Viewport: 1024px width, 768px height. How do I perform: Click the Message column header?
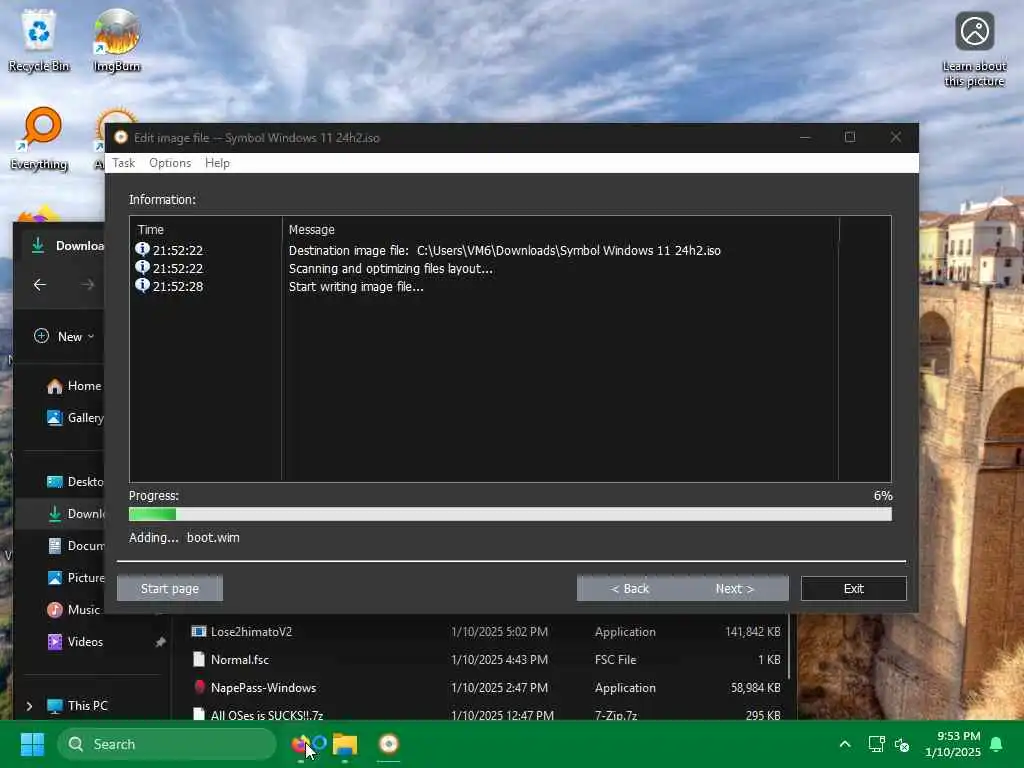[x=312, y=229]
